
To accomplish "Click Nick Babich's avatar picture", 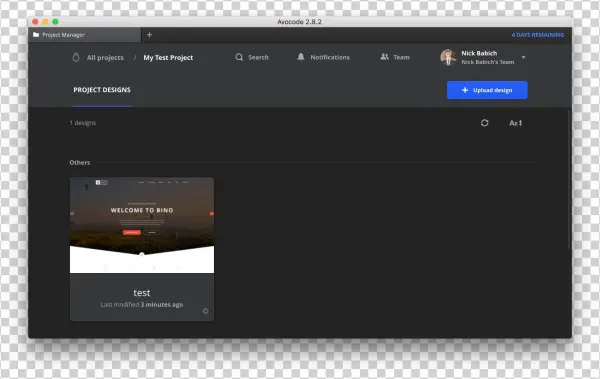I will pyautogui.click(x=448, y=57).
